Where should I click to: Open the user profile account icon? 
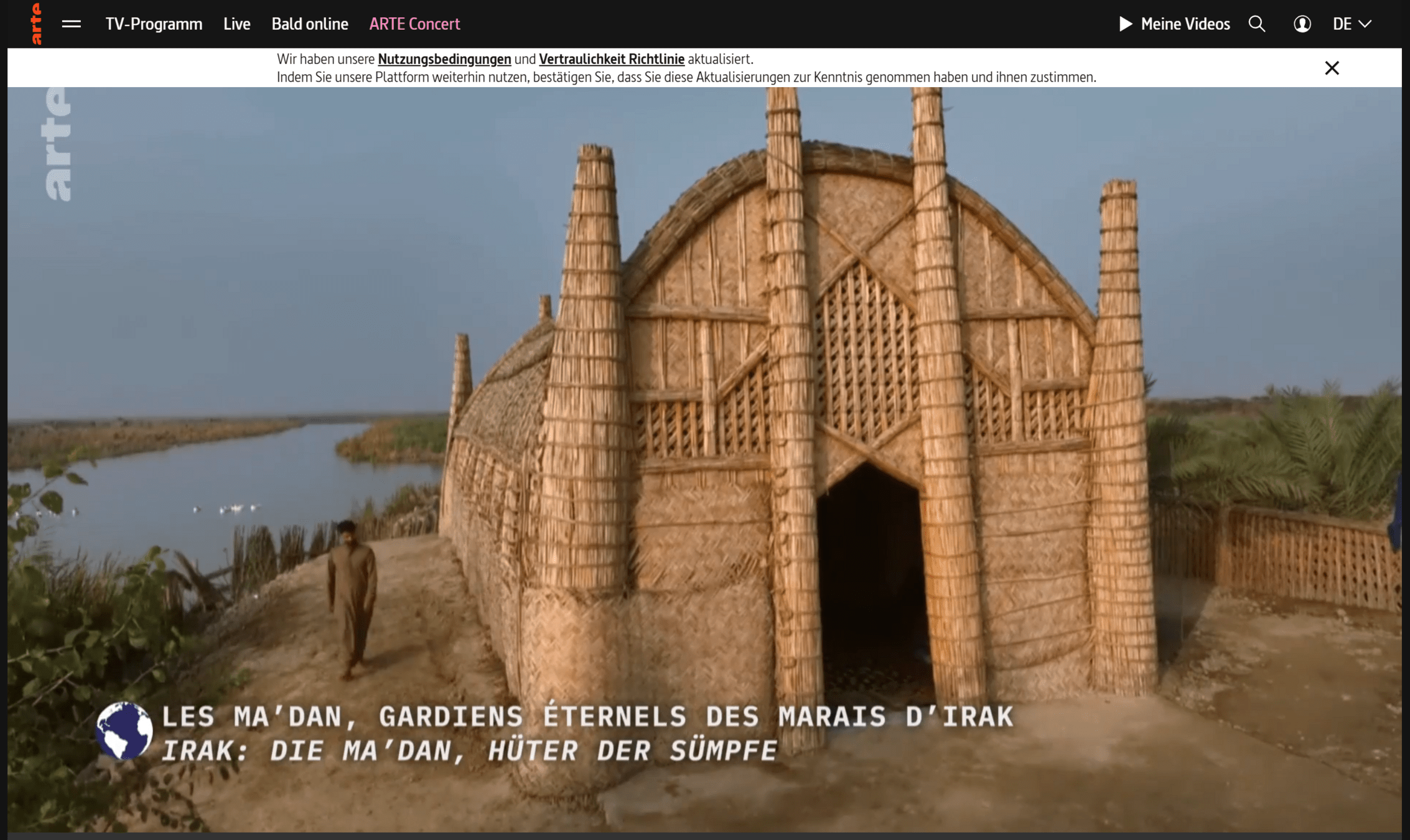tap(1302, 24)
